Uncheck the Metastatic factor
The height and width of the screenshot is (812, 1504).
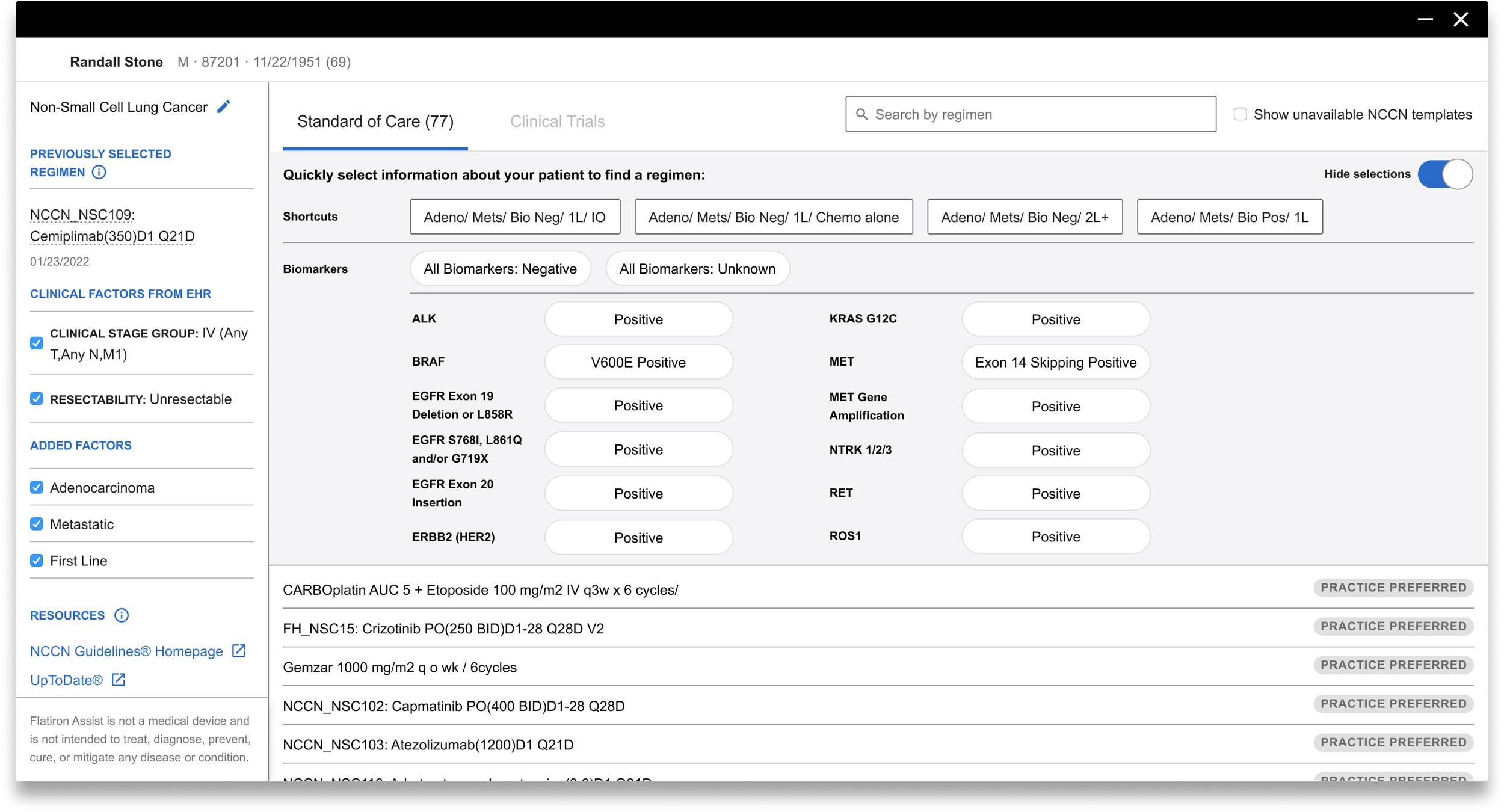pyautogui.click(x=37, y=524)
